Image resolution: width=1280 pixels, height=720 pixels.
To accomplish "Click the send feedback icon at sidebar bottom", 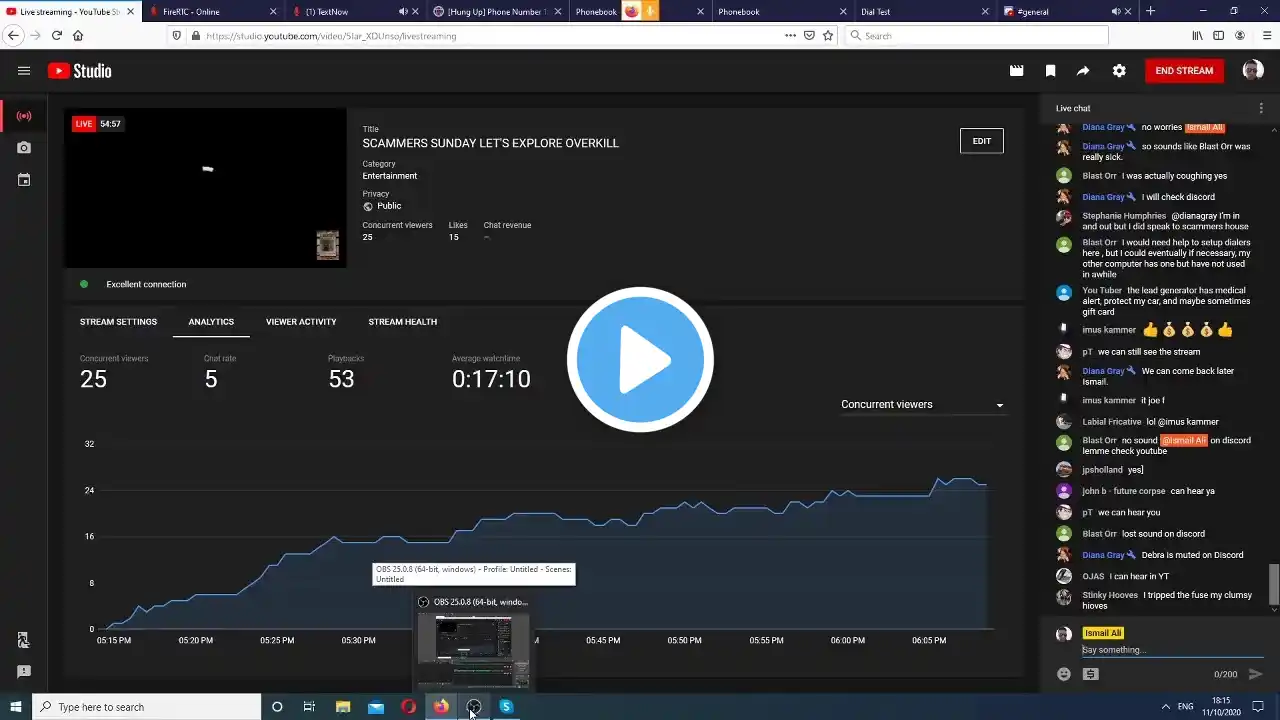I will click(24, 672).
